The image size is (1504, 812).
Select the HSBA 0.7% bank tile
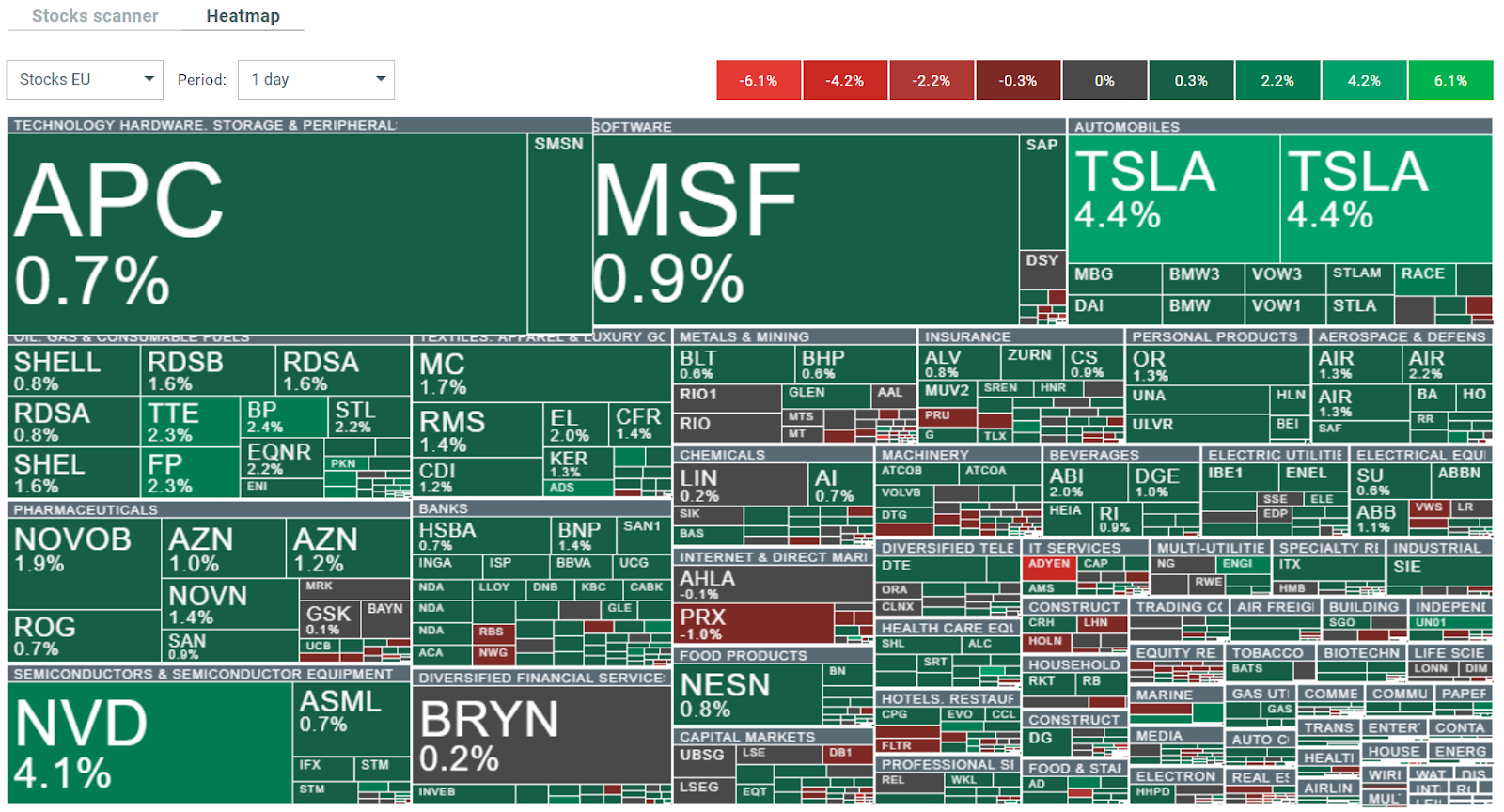(480, 536)
